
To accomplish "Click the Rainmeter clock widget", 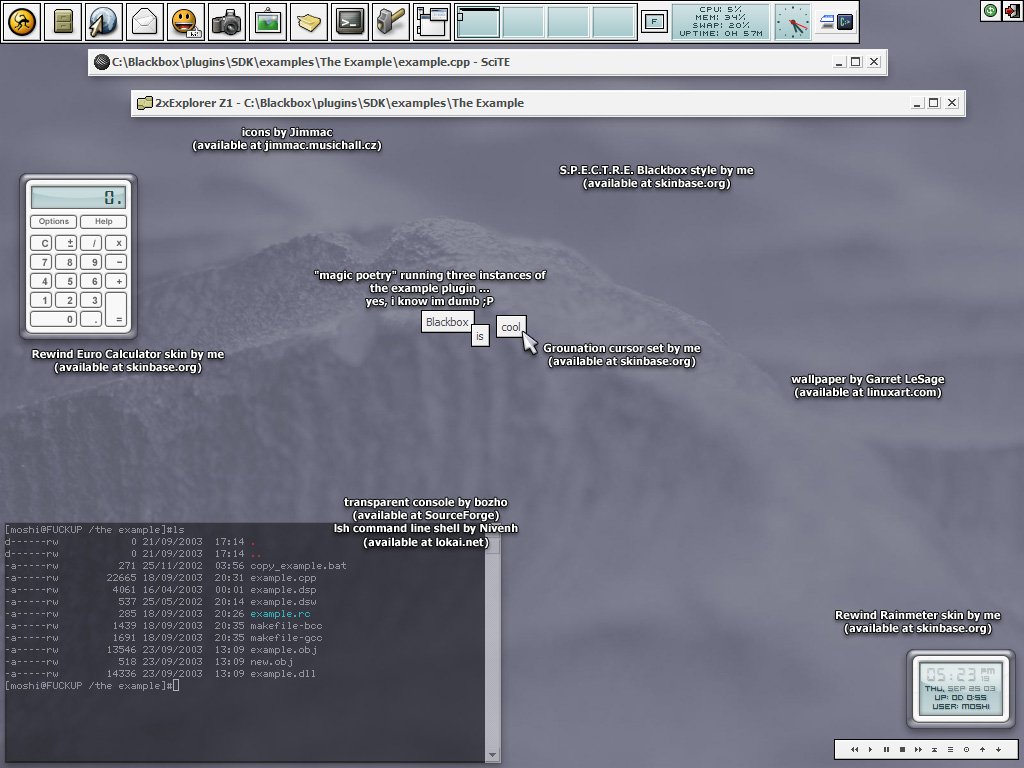I will 961,689.
